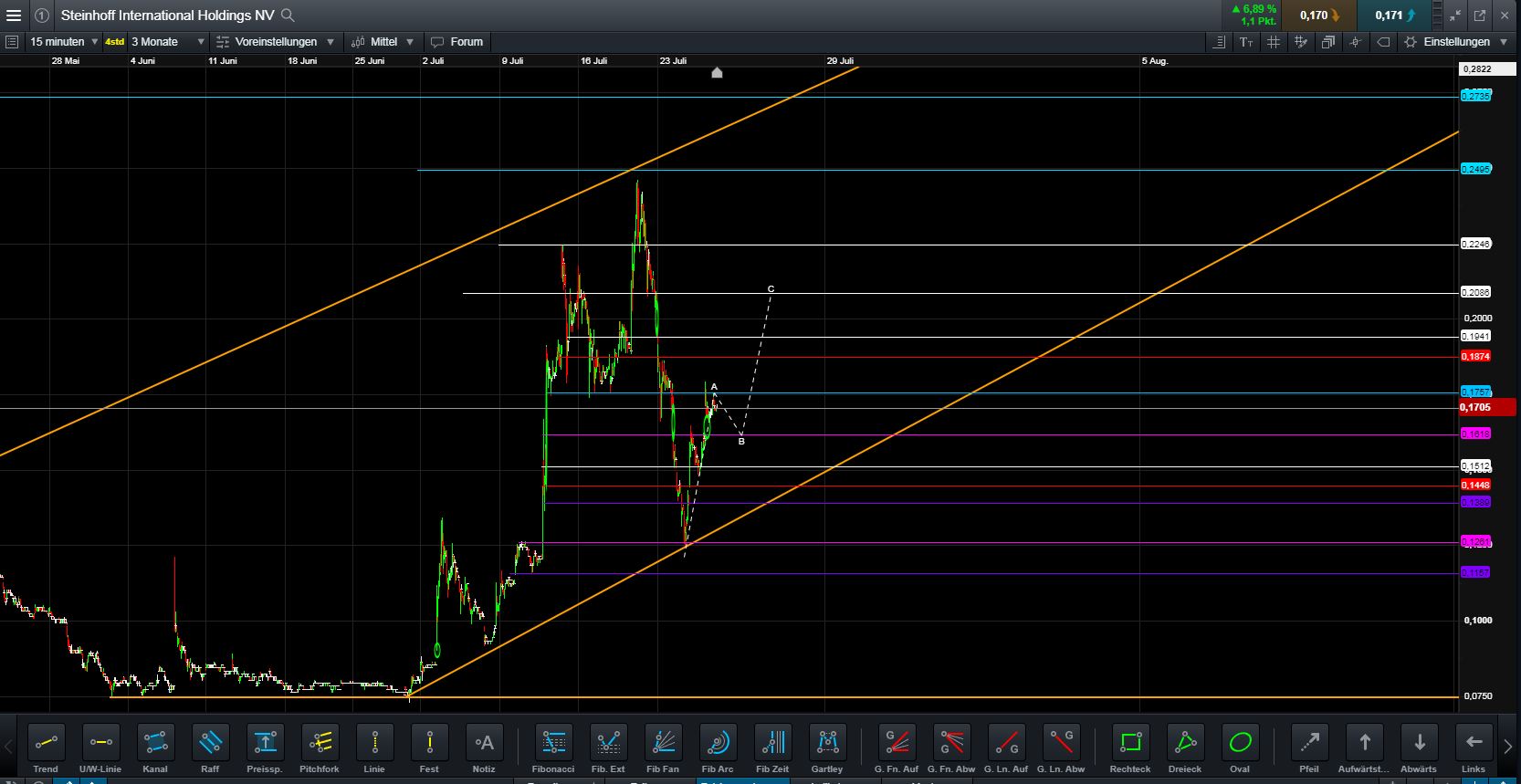Pop out the chart into new window
The image size is (1521, 784).
1479,16
